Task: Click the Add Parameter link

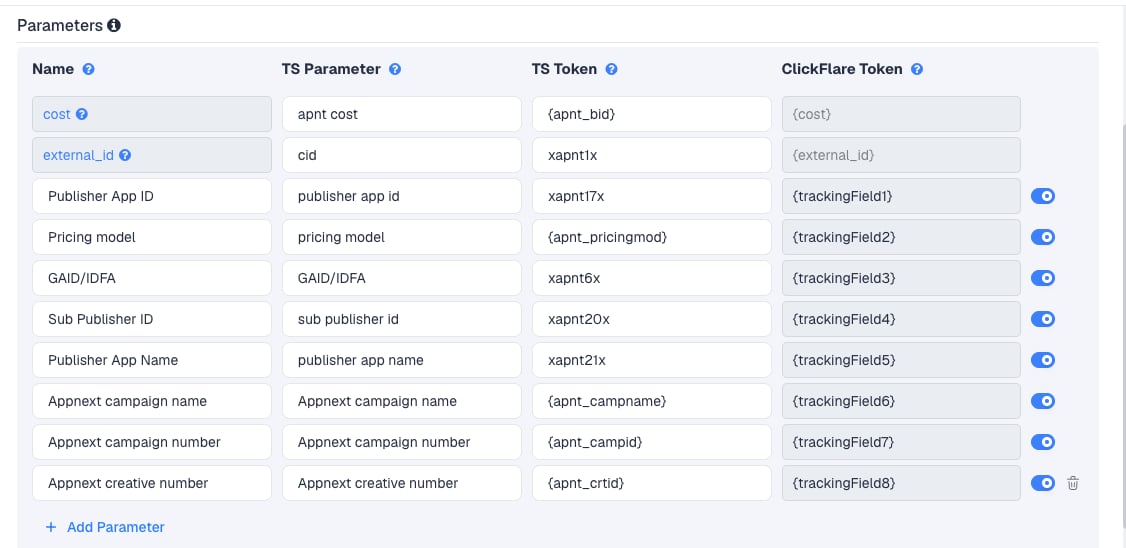Action: [x=105, y=527]
